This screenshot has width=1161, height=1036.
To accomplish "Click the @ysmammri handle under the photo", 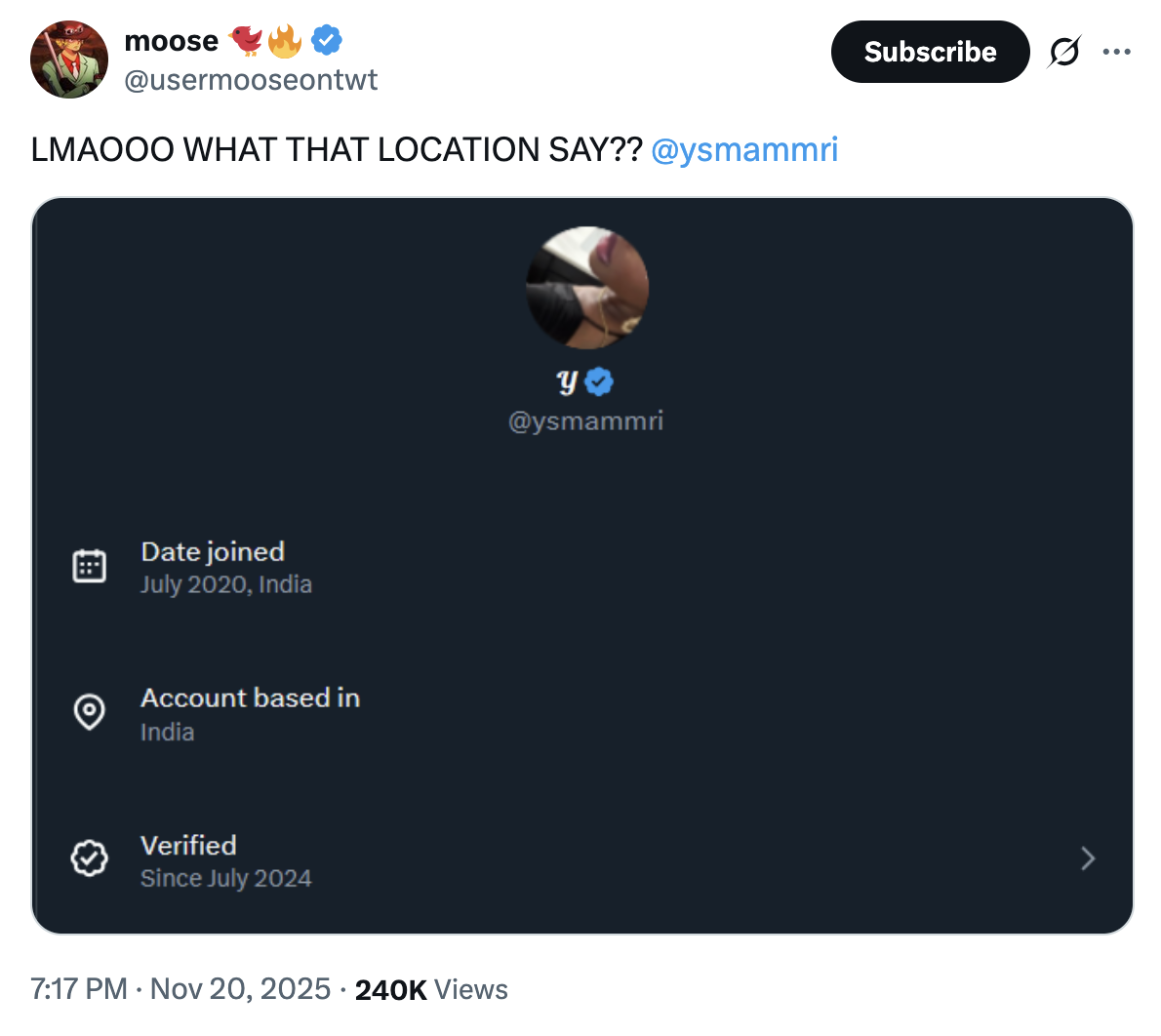I will click(585, 420).
